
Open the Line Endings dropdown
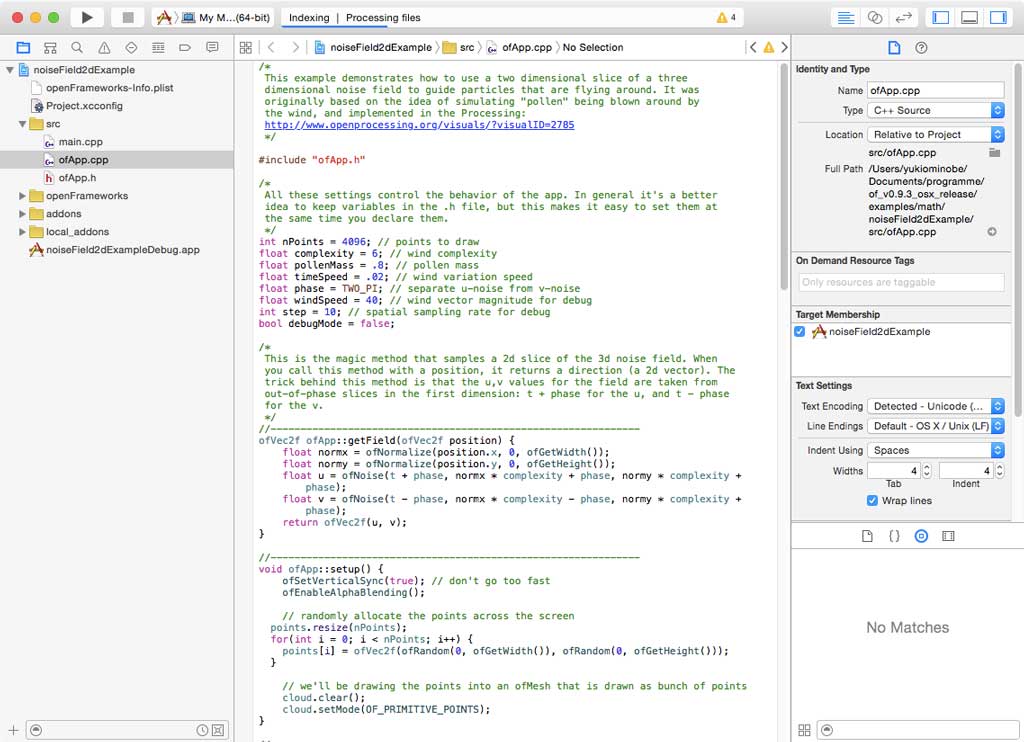pos(938,426)
